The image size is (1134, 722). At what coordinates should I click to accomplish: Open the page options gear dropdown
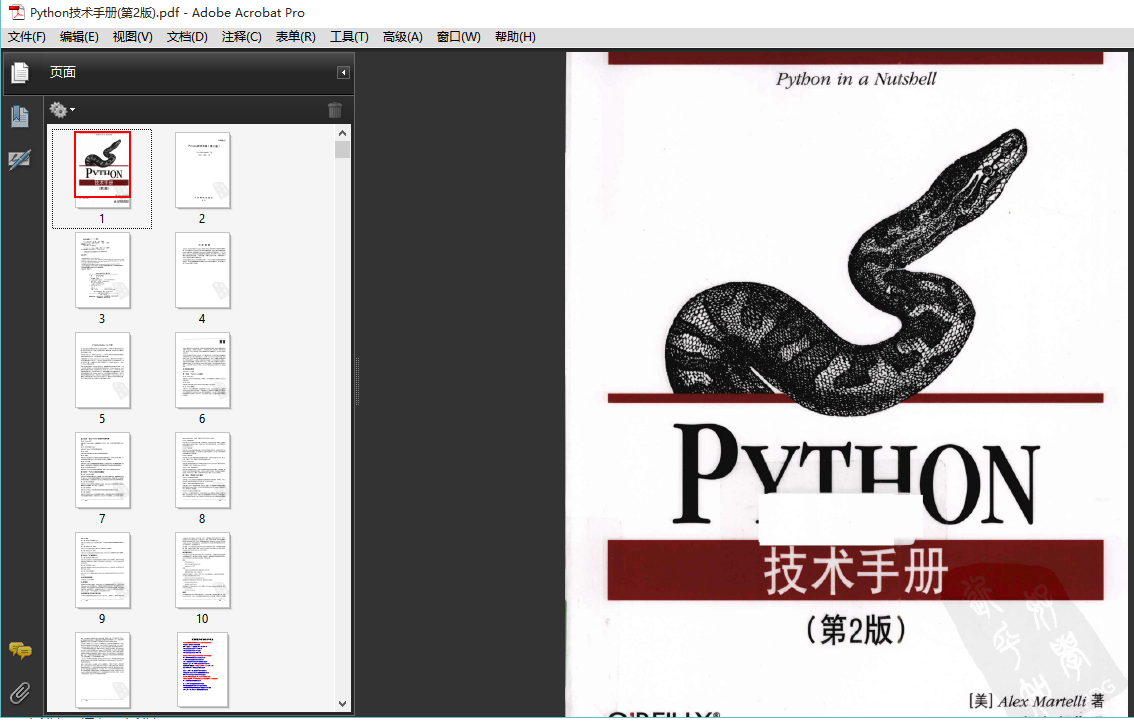point(62,110)
